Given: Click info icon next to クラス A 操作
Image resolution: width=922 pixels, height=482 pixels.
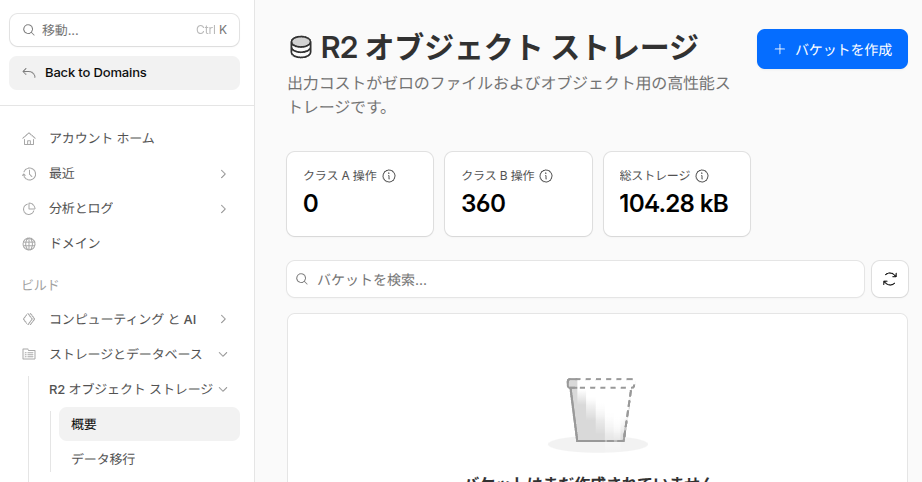Looking at the screenshot, I should tap(390, 176).
